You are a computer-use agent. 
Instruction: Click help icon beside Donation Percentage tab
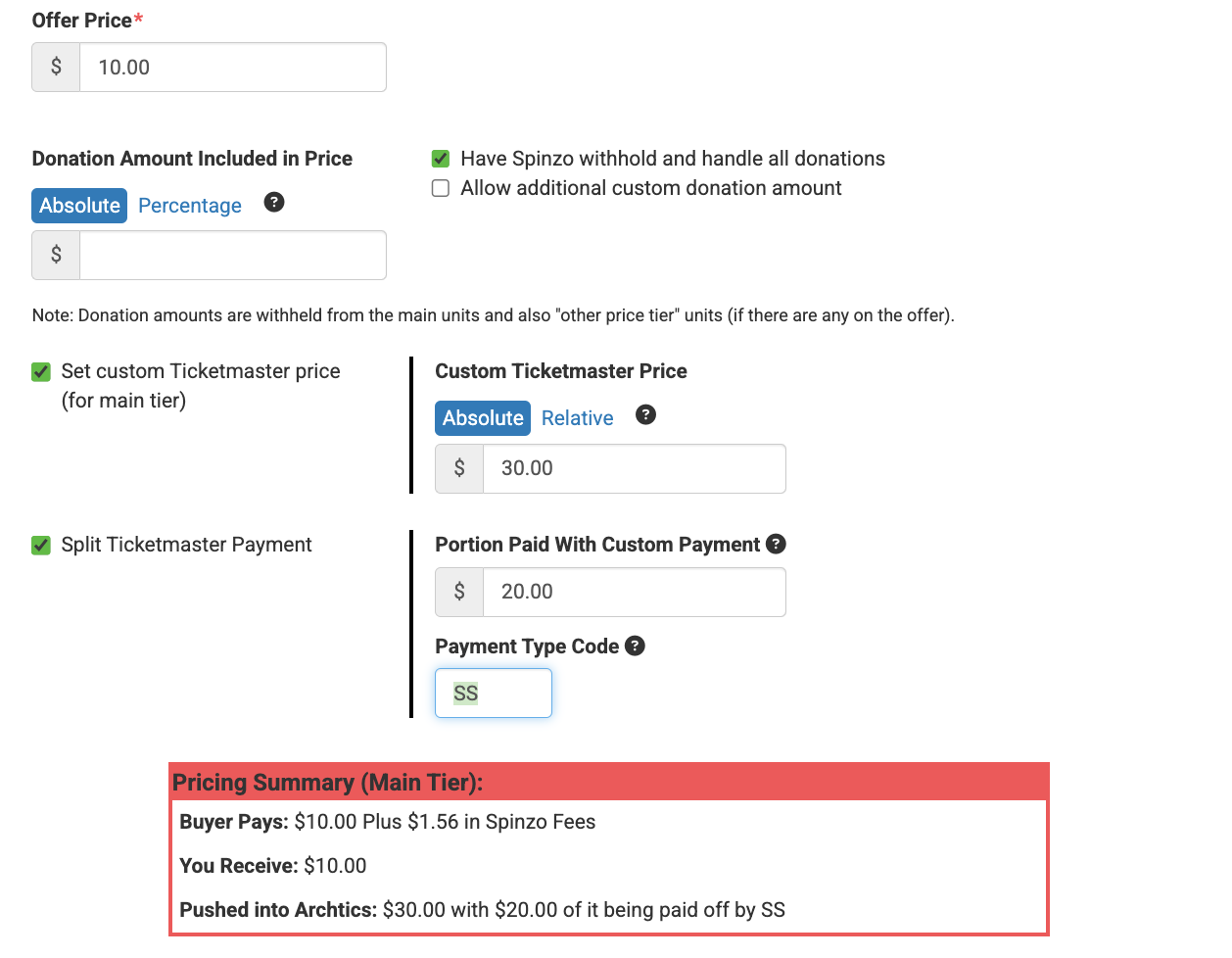point(274,203)
